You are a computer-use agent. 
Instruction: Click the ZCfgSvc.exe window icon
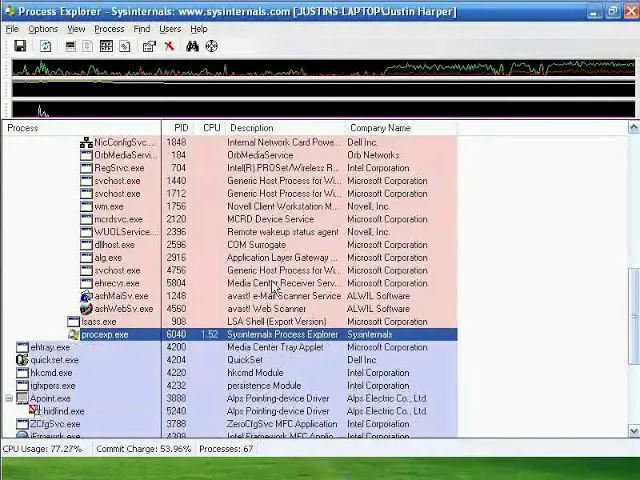click(22, 424)
